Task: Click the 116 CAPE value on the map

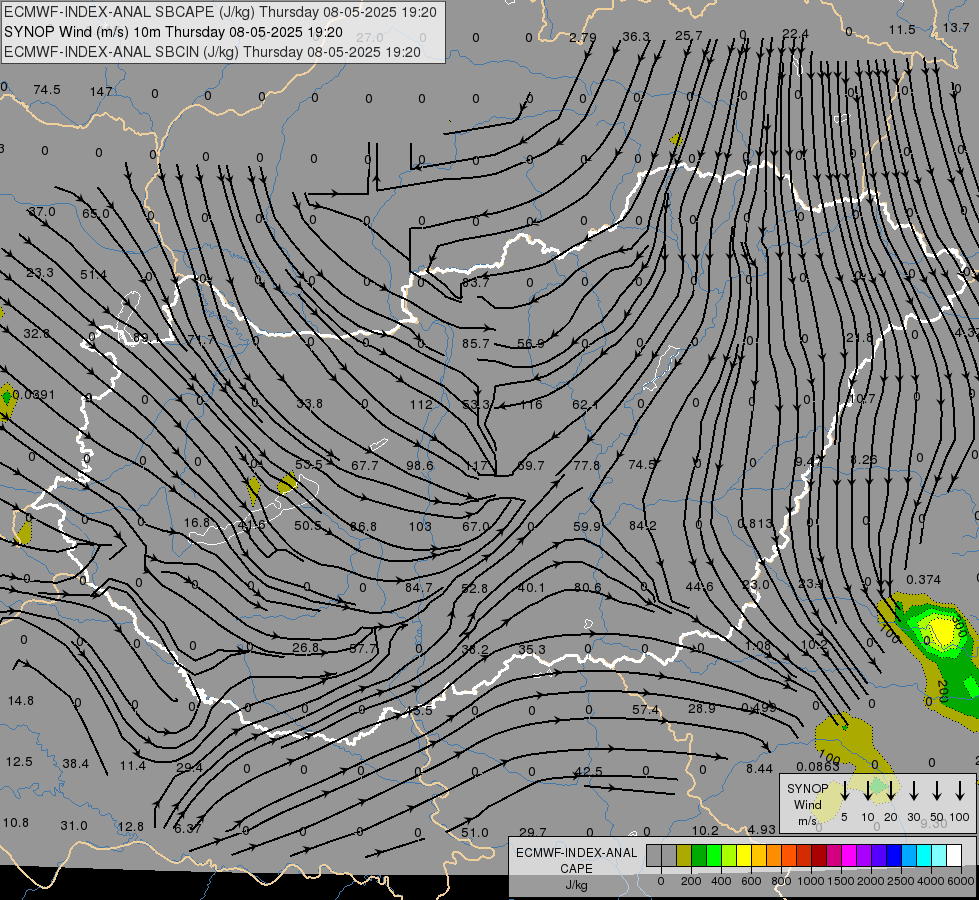Action: [x=531, y=405]
